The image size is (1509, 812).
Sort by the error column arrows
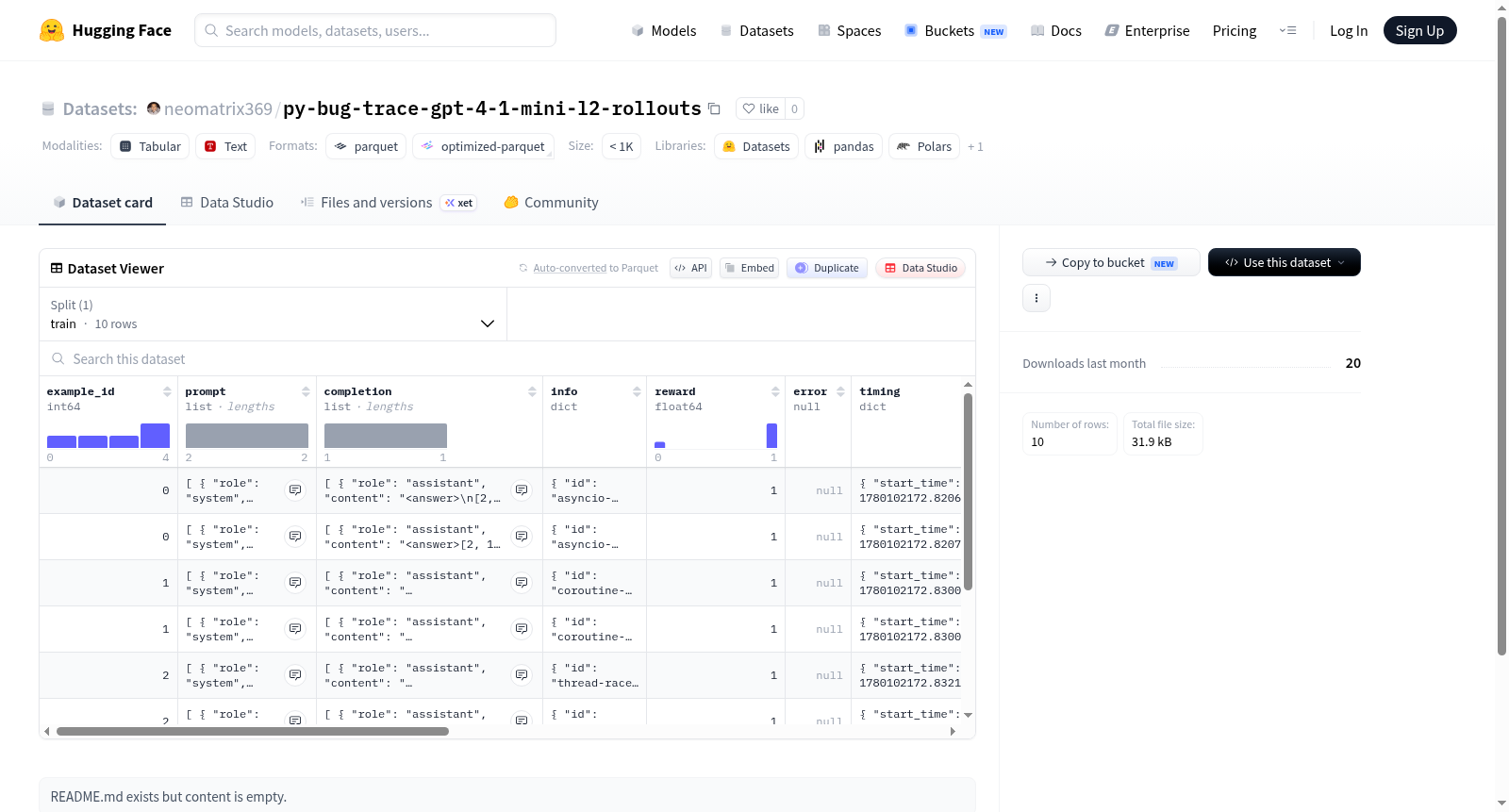pyautogui.click(x=840, y=391)
